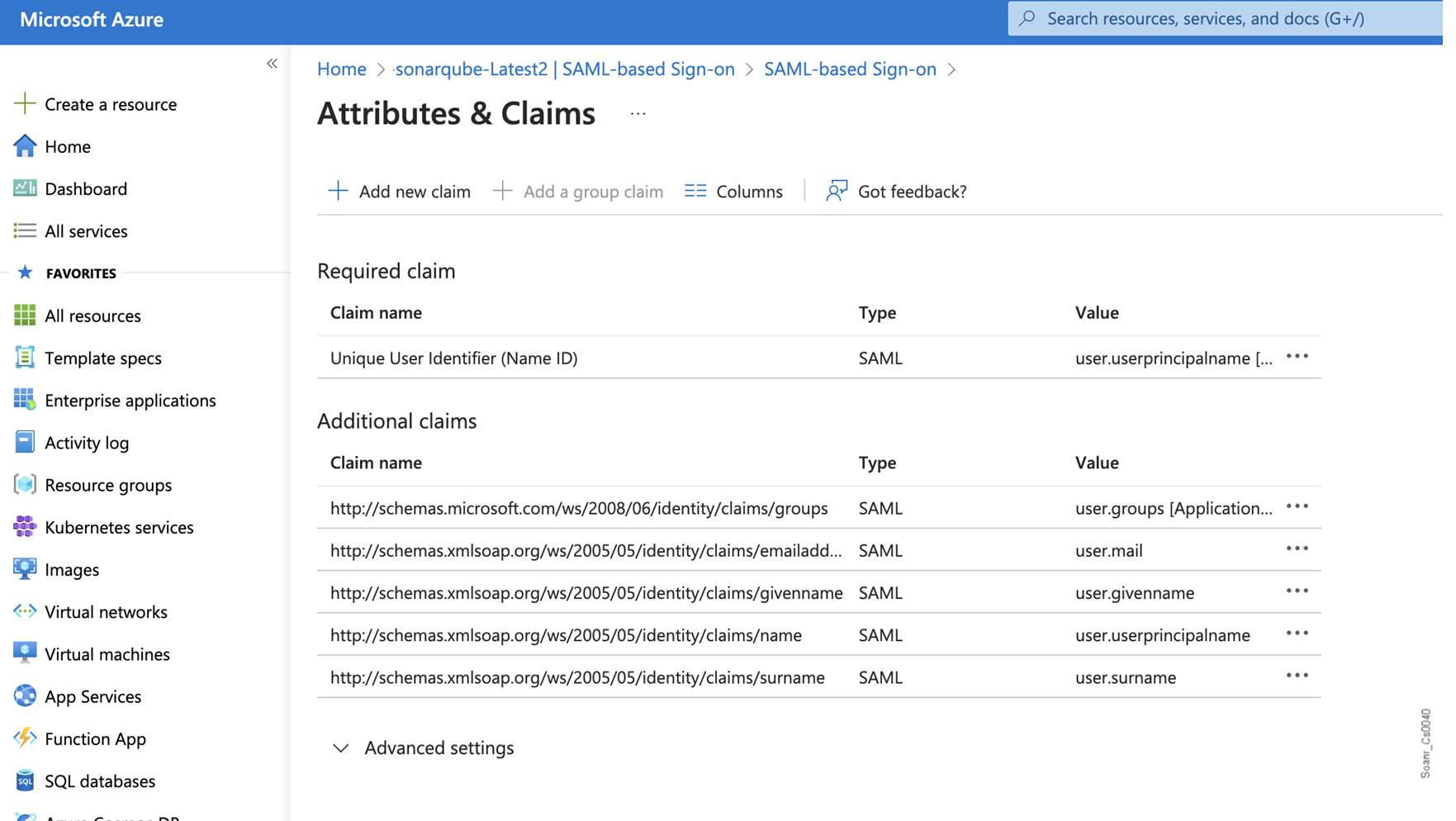The height and width of the screenshot is (821, 1456).
Task: Open more options ellipsis beside page title
Action: (638, 114)
